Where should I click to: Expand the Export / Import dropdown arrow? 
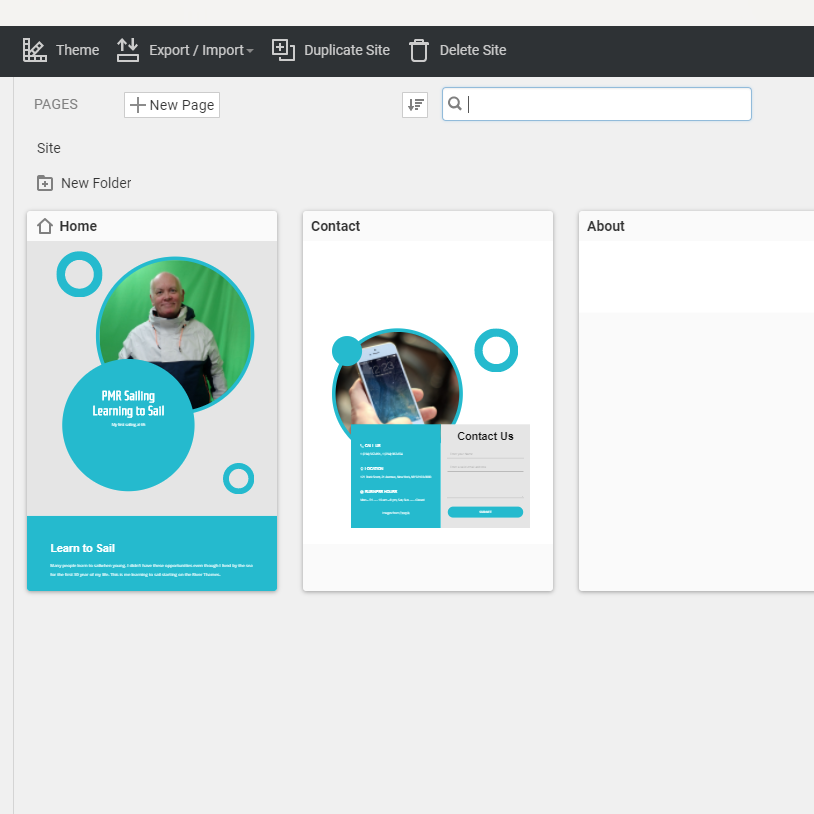(250, 51)
